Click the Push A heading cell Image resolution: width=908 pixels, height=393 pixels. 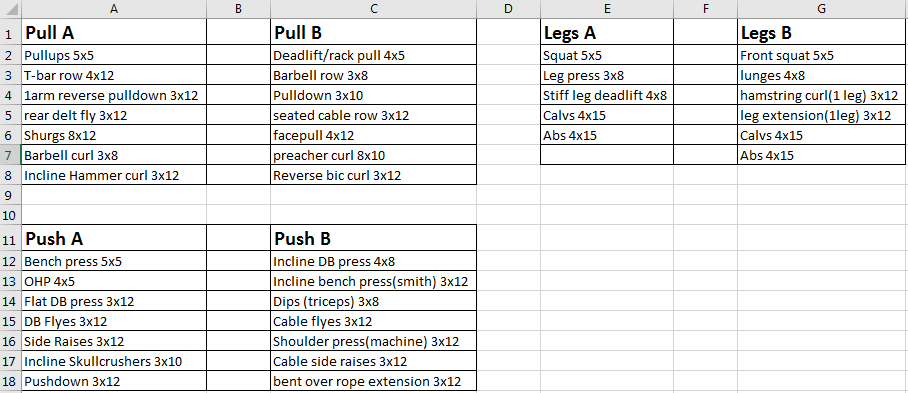point(114,238)
